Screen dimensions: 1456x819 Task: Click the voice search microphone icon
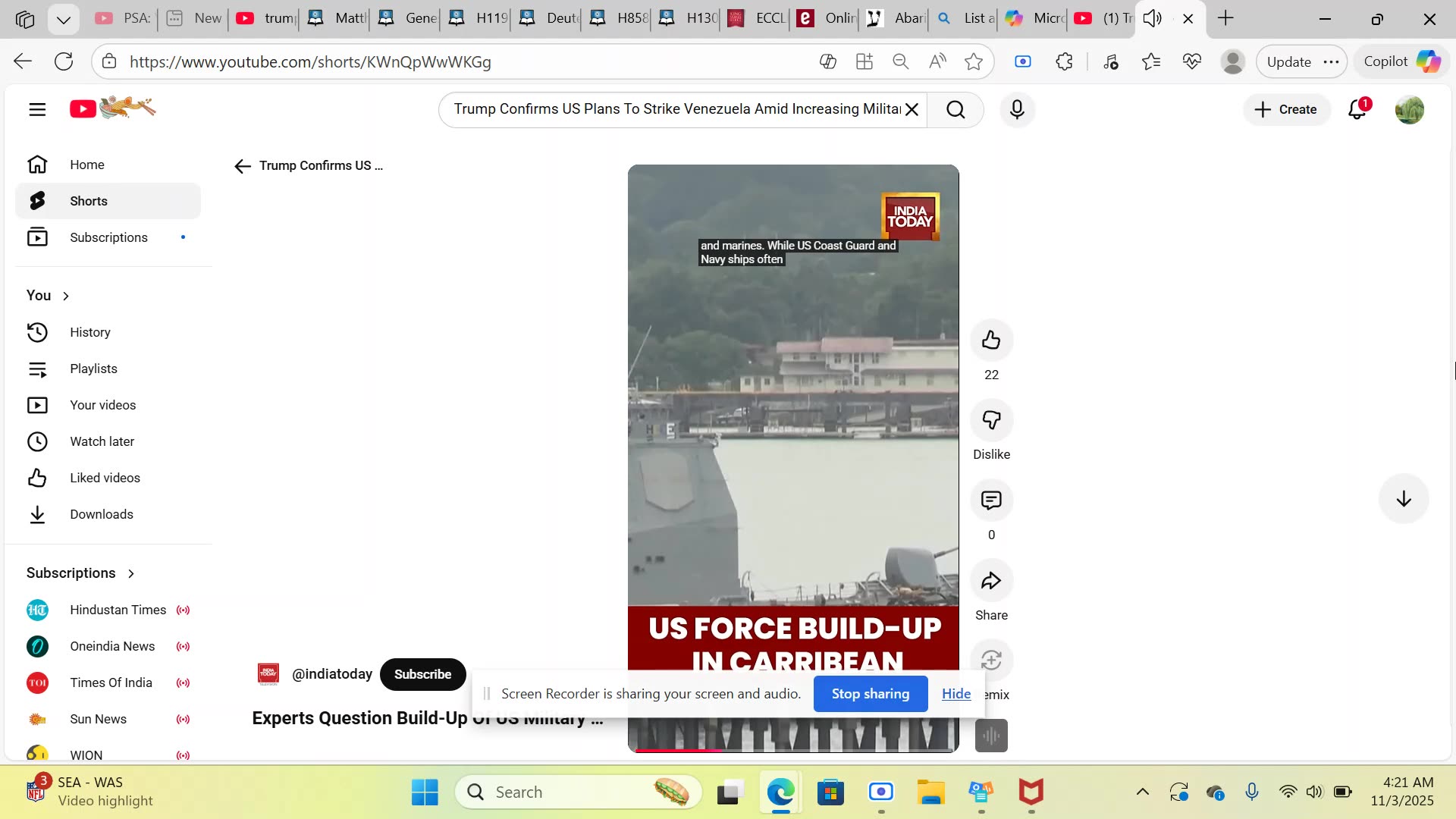tap(1017, 110)
